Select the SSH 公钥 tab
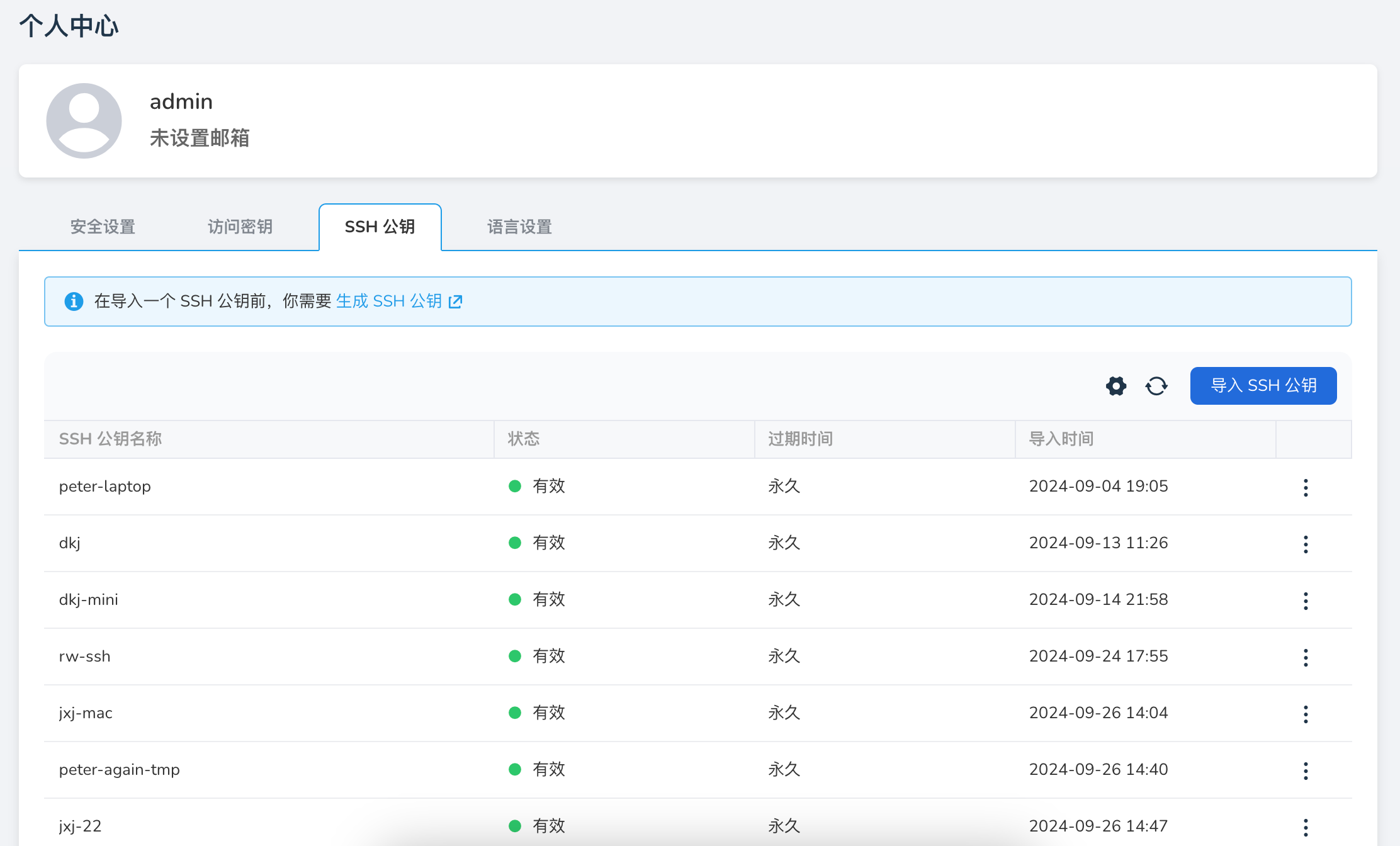Screen dimensions: 1400x846 point(380,227)
